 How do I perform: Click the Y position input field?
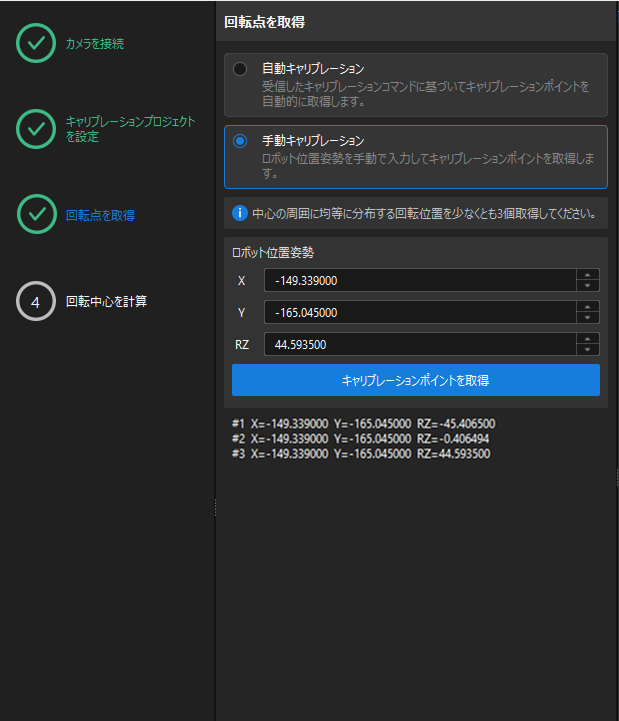[420, 313]
